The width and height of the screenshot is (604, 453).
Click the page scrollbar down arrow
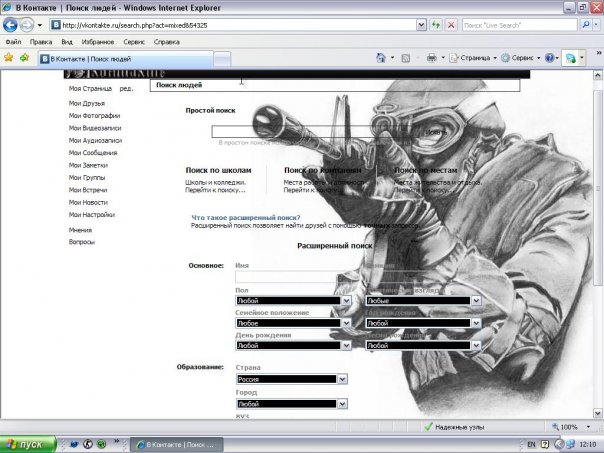pyautogui.click(x=597, y=413)
